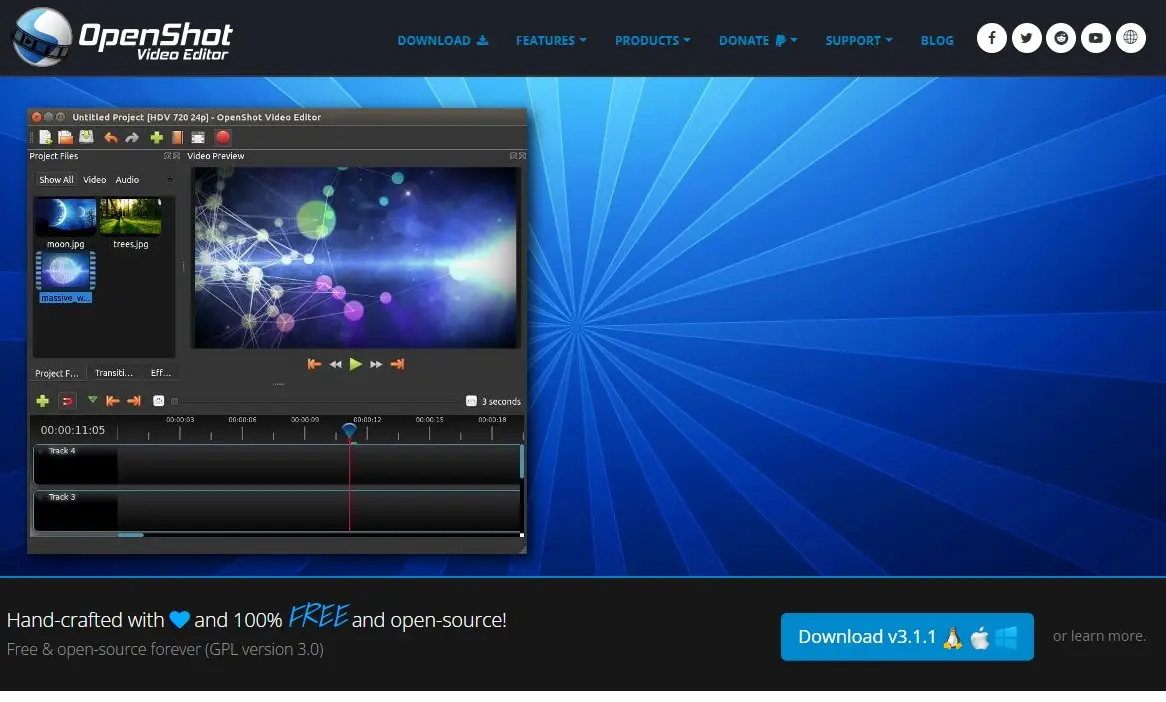Expand the Features menu
1166x702 pixels.
click(551, 41)
